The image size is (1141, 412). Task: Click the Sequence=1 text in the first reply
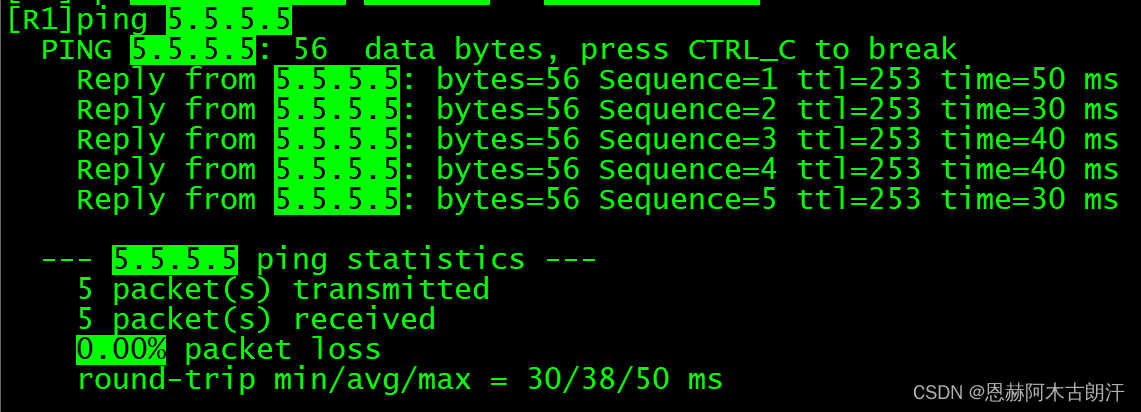[x=687, y=80]
